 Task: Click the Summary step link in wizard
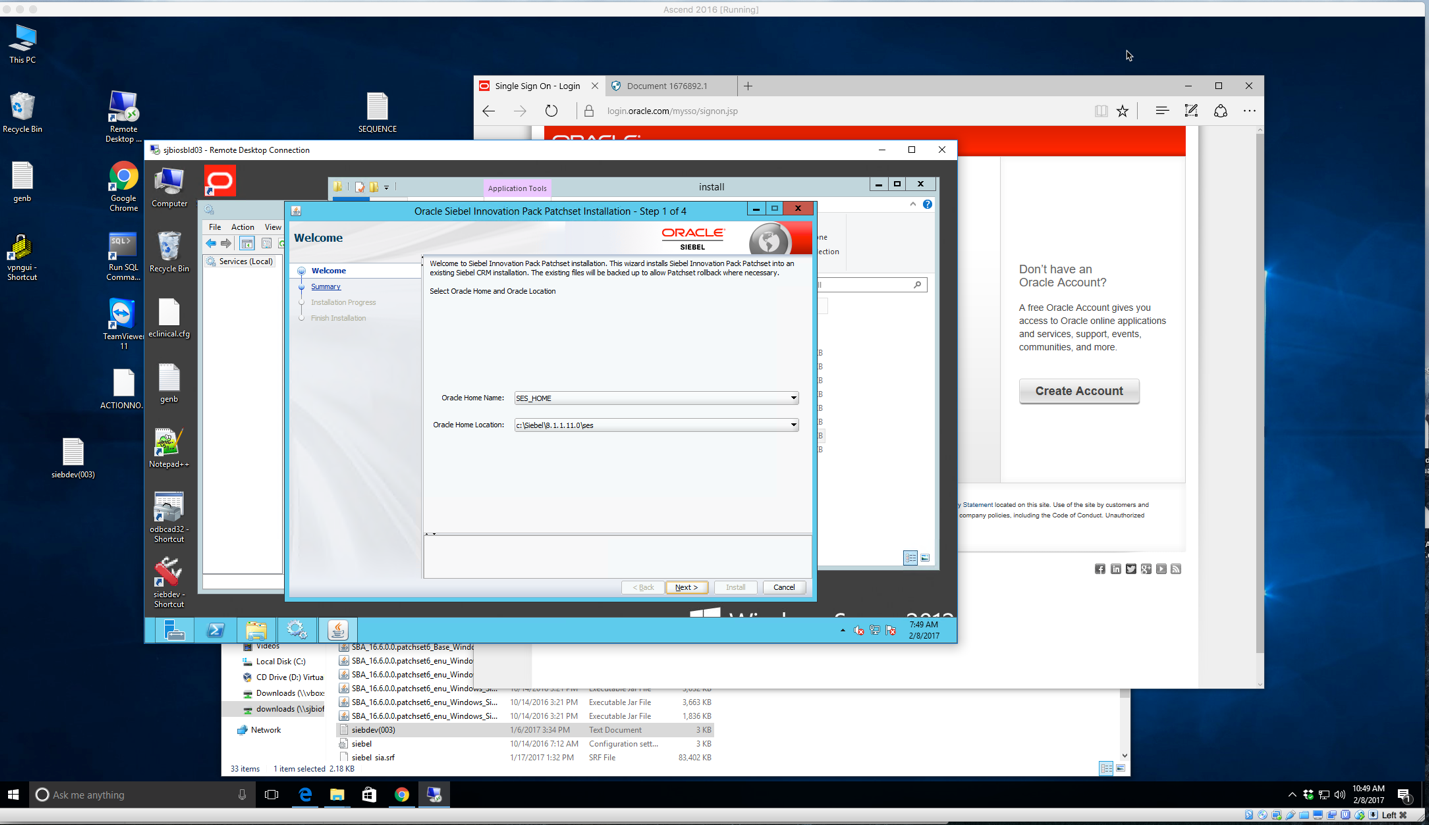[325, 287]
